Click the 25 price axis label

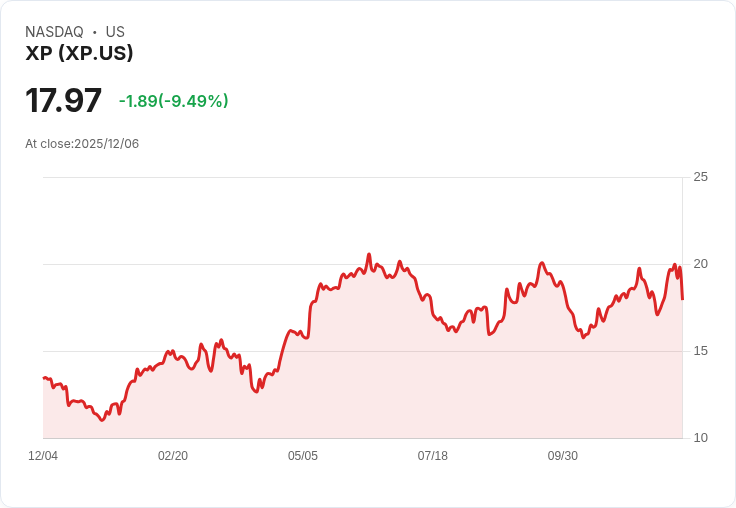tap(700, 177)
